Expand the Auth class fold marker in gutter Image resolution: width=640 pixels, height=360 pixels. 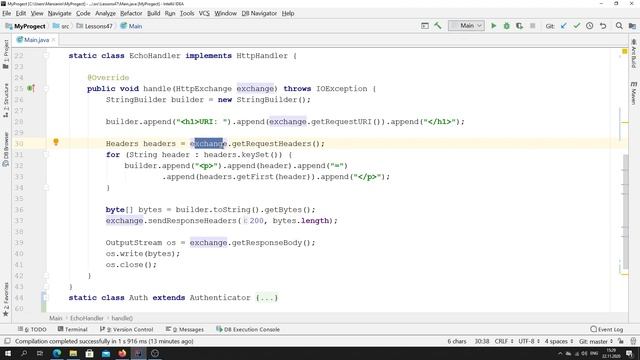(x=46, y=298)
